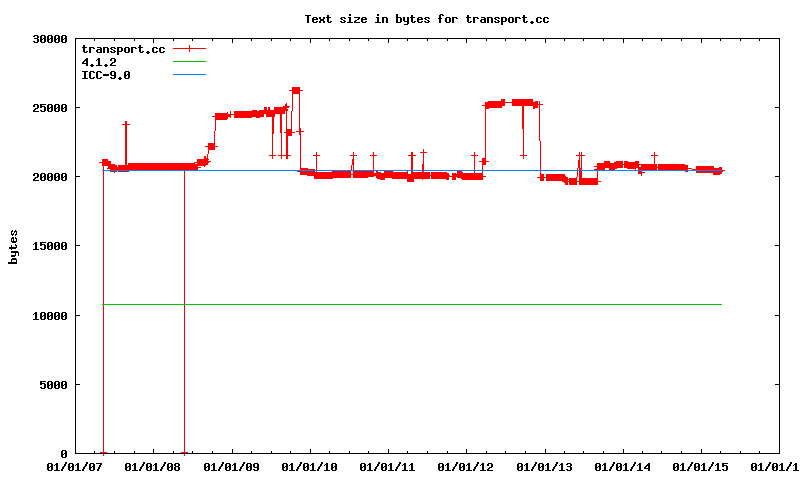Select the 25000 y-axis tick label
Image resolution: width=800 pixels, height=480 pixels.
point(50,108)
